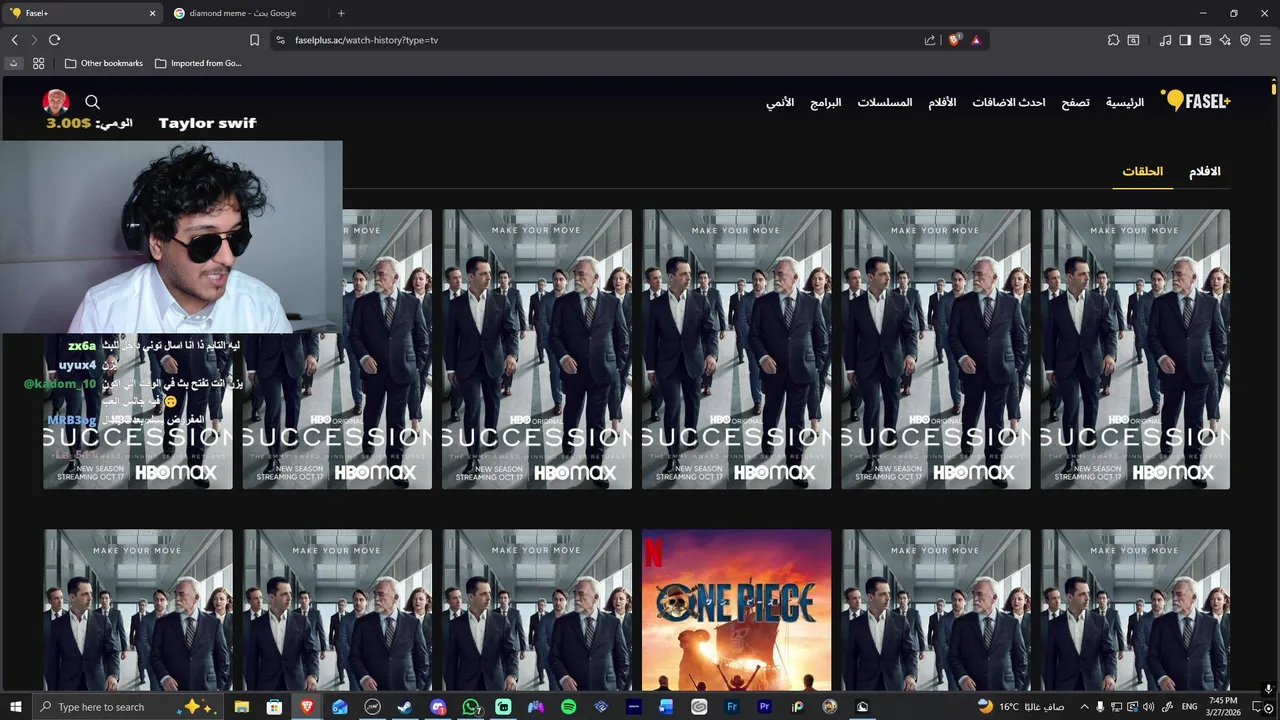Viewport: 1280px width, 720px height.
Task: Click the Fasel+ logo
Action: [1196, 101]
